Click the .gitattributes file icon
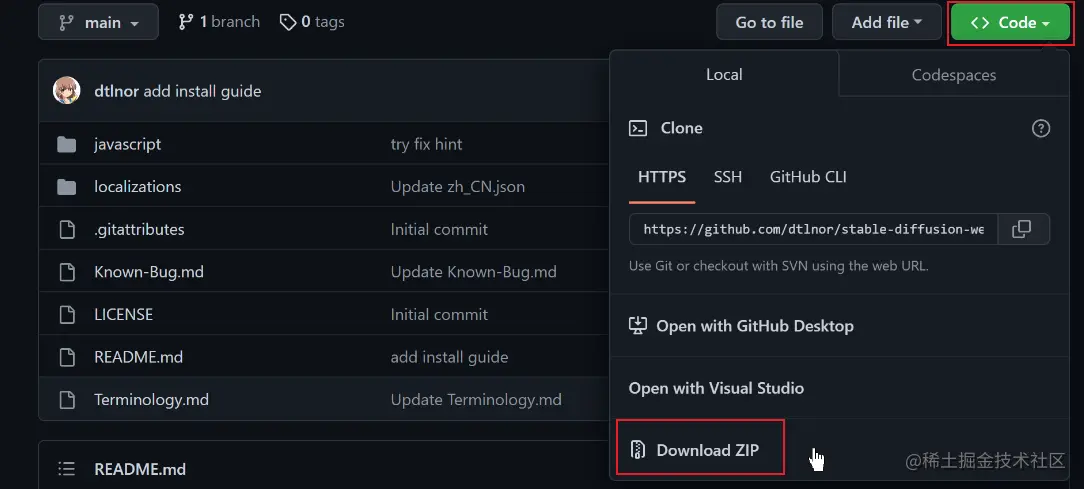 click(66, 230)
